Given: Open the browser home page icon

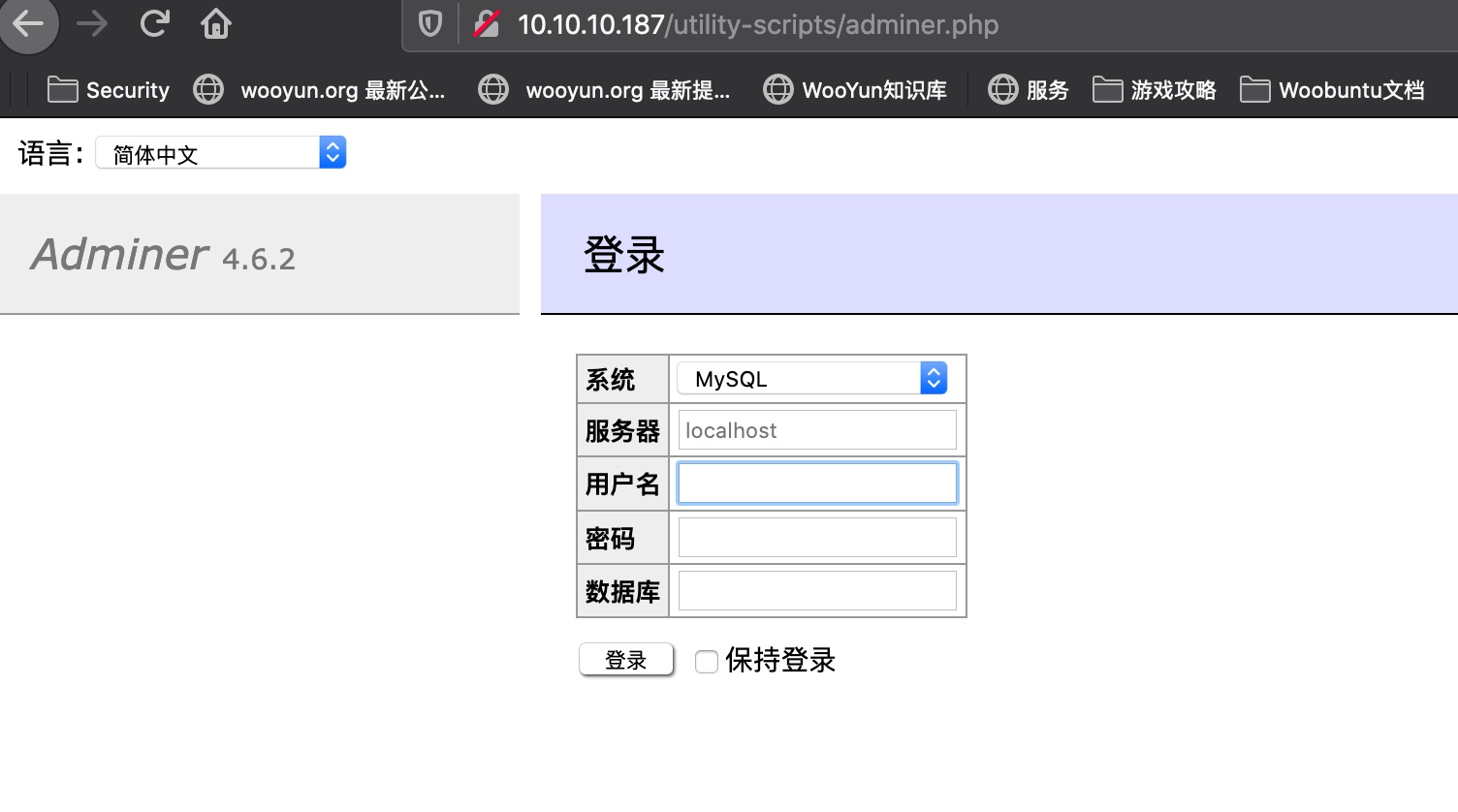Looking at the screenshot, I should pos(216,23).
